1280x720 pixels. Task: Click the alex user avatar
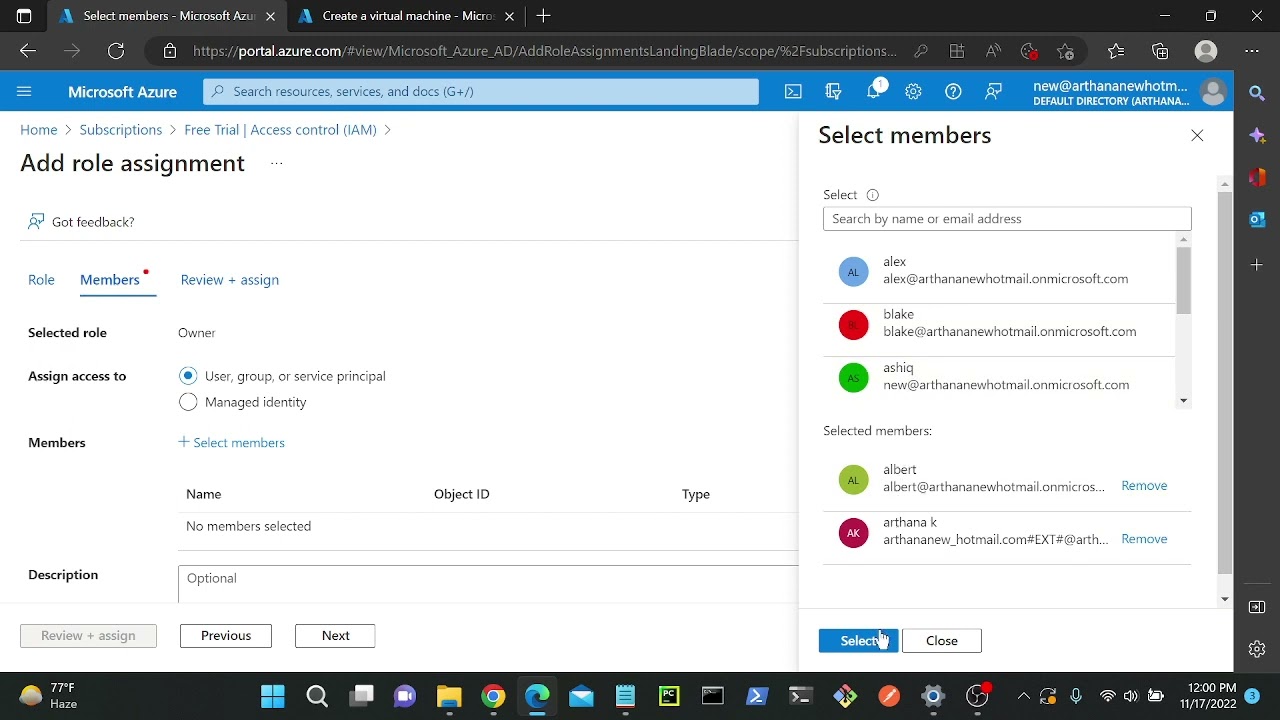[853, 271]
